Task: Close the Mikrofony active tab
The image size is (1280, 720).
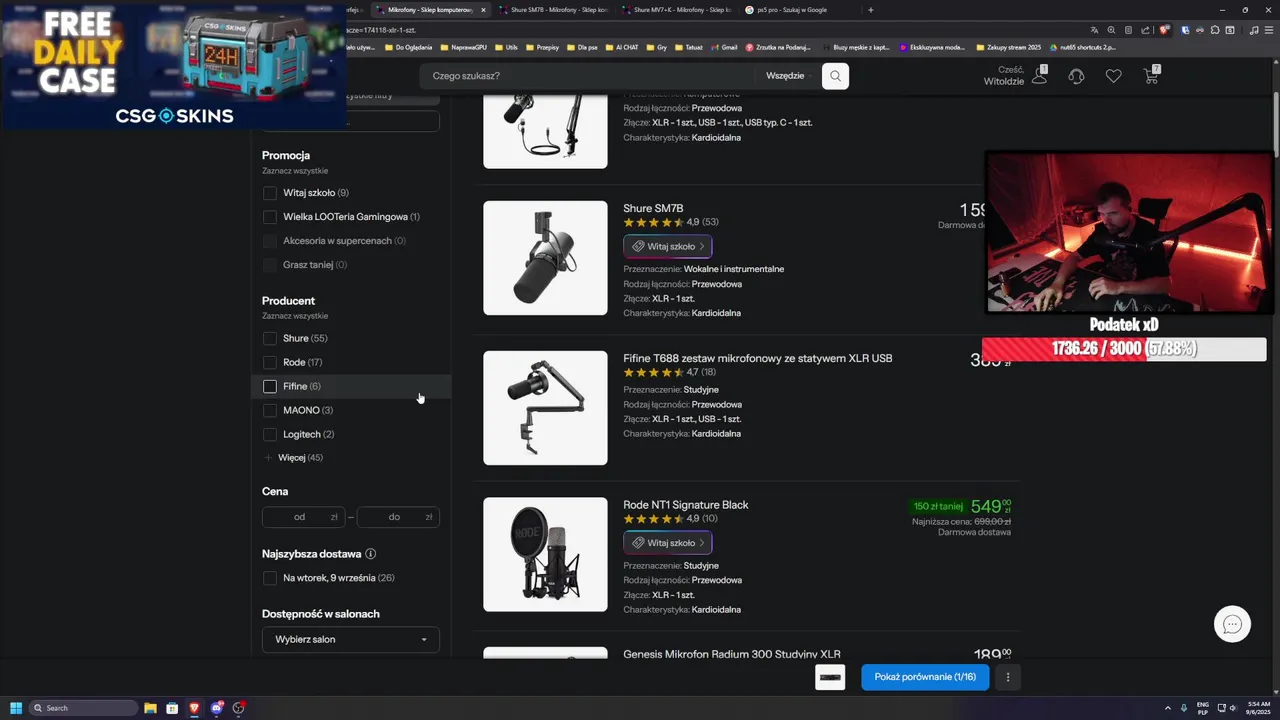Action: 483,10
